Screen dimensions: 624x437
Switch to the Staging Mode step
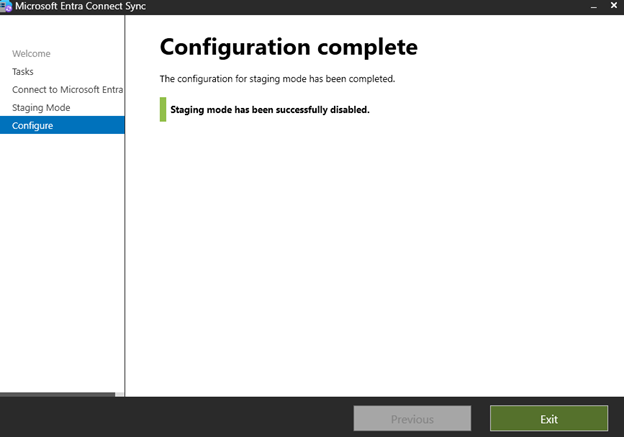[x=41, y=108]
